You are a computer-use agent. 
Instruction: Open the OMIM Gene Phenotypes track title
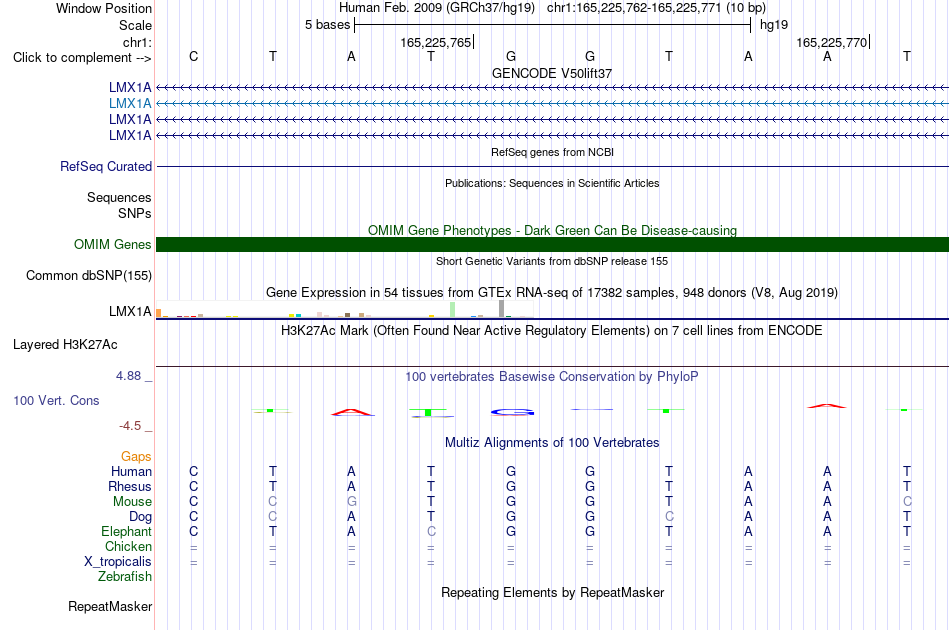[552, 230]
